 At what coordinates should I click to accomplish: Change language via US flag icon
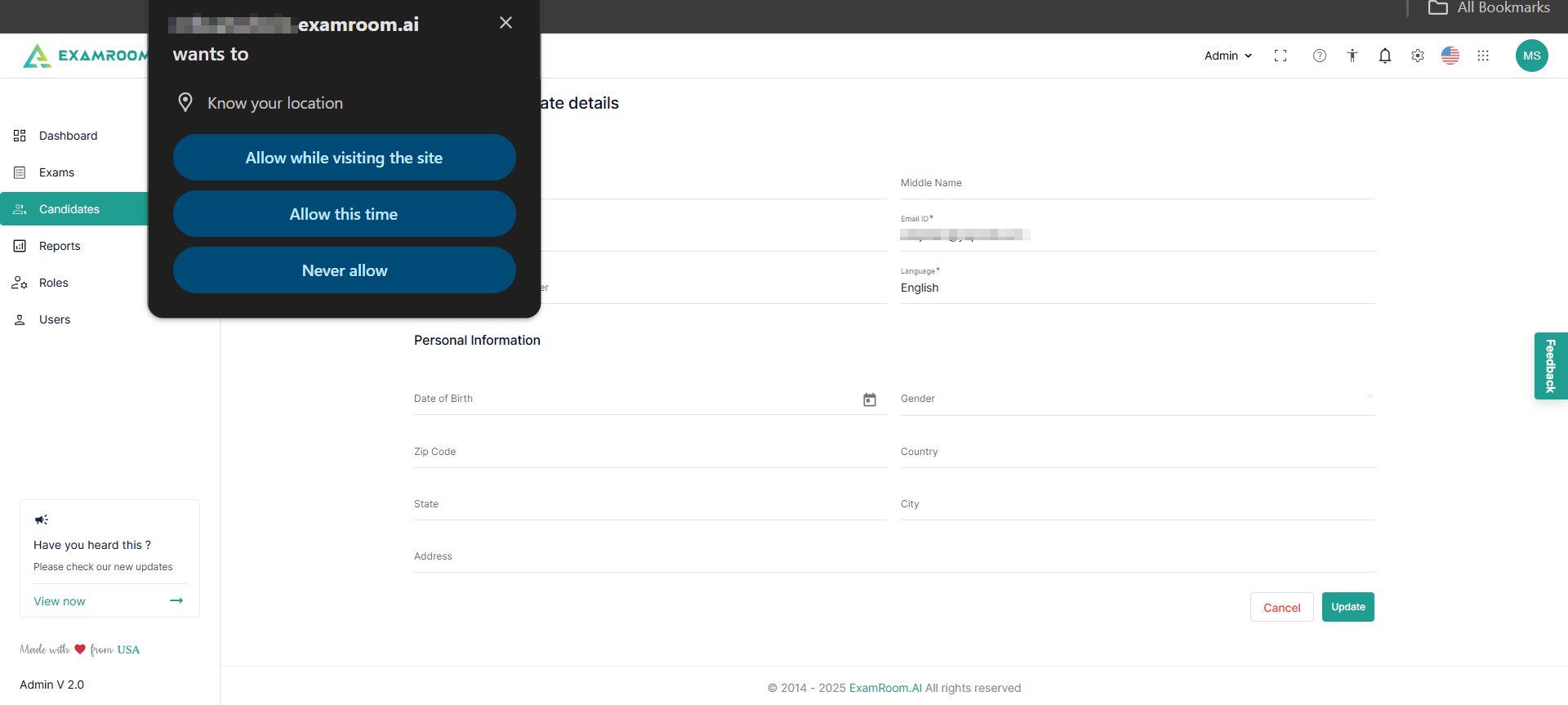pyautogui.click(x=1450, y=56)
